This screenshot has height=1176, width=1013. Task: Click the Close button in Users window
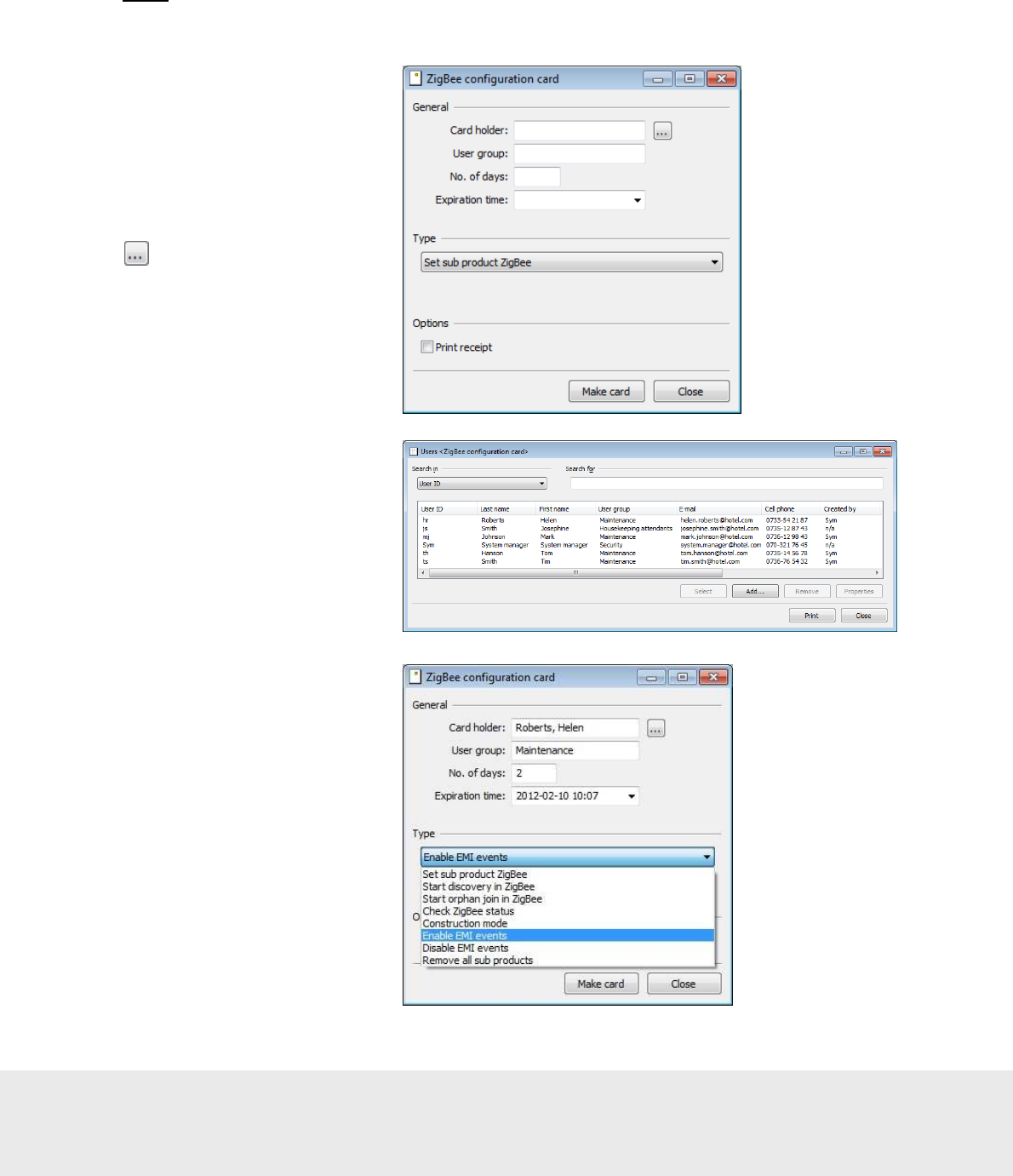(x=864, y=616)
